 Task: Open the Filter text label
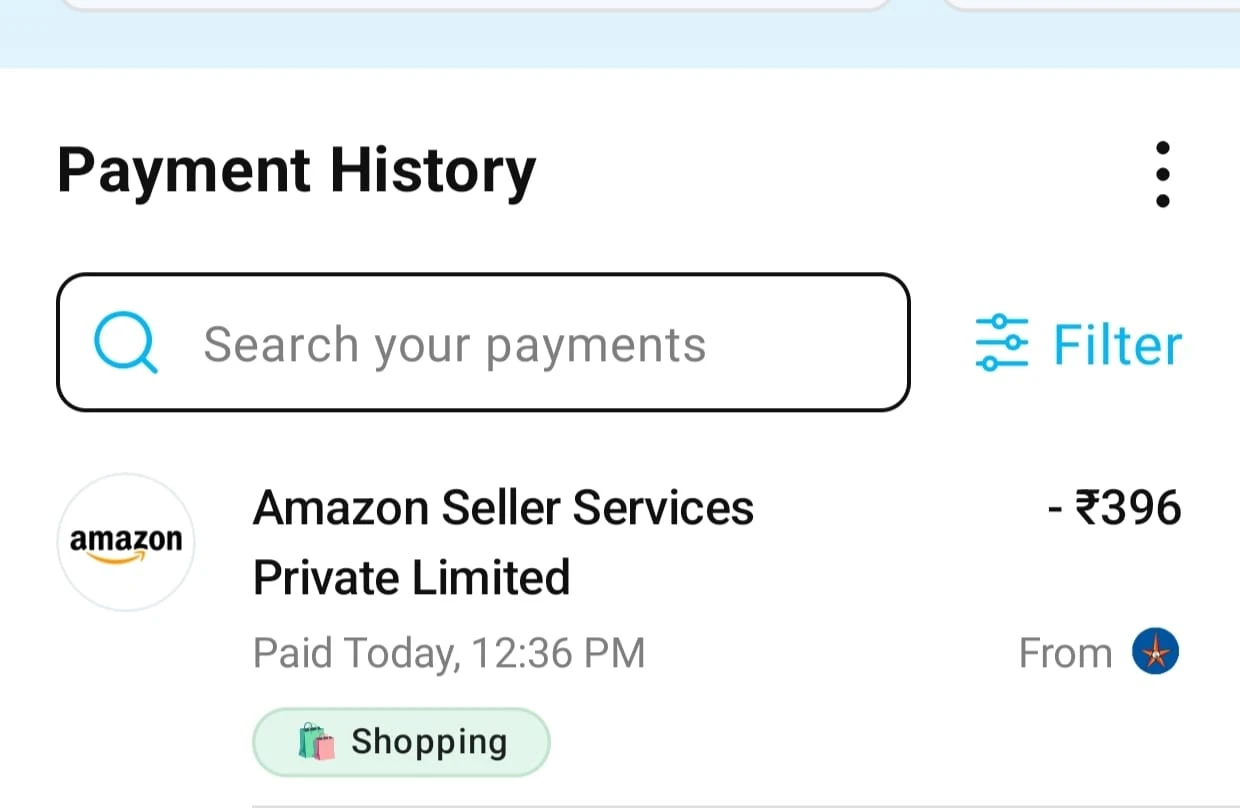(1117, 344)
